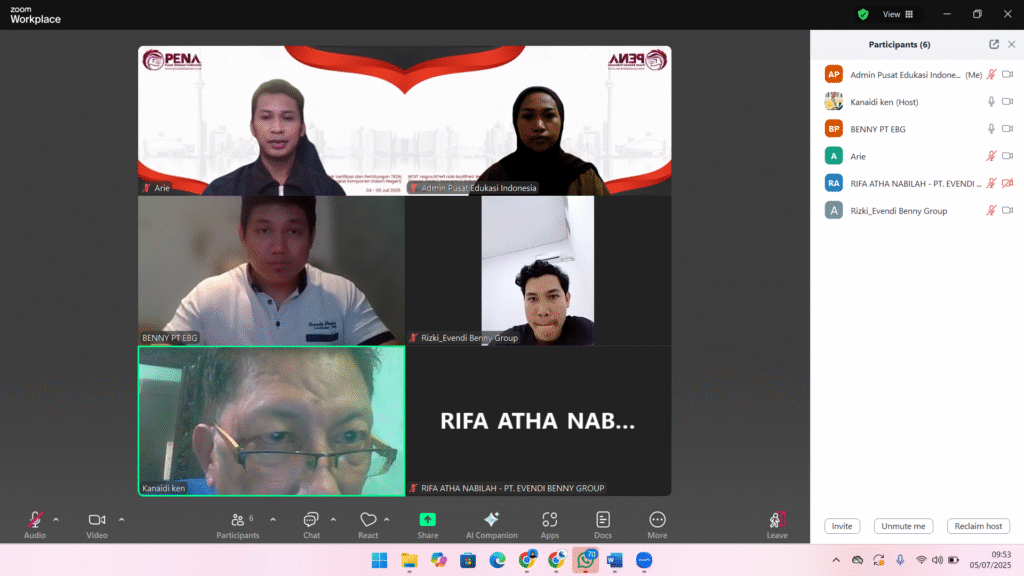
Task: Click Admin Pusat Edukasi muted mic icon
Action: [x=991, y=74]
